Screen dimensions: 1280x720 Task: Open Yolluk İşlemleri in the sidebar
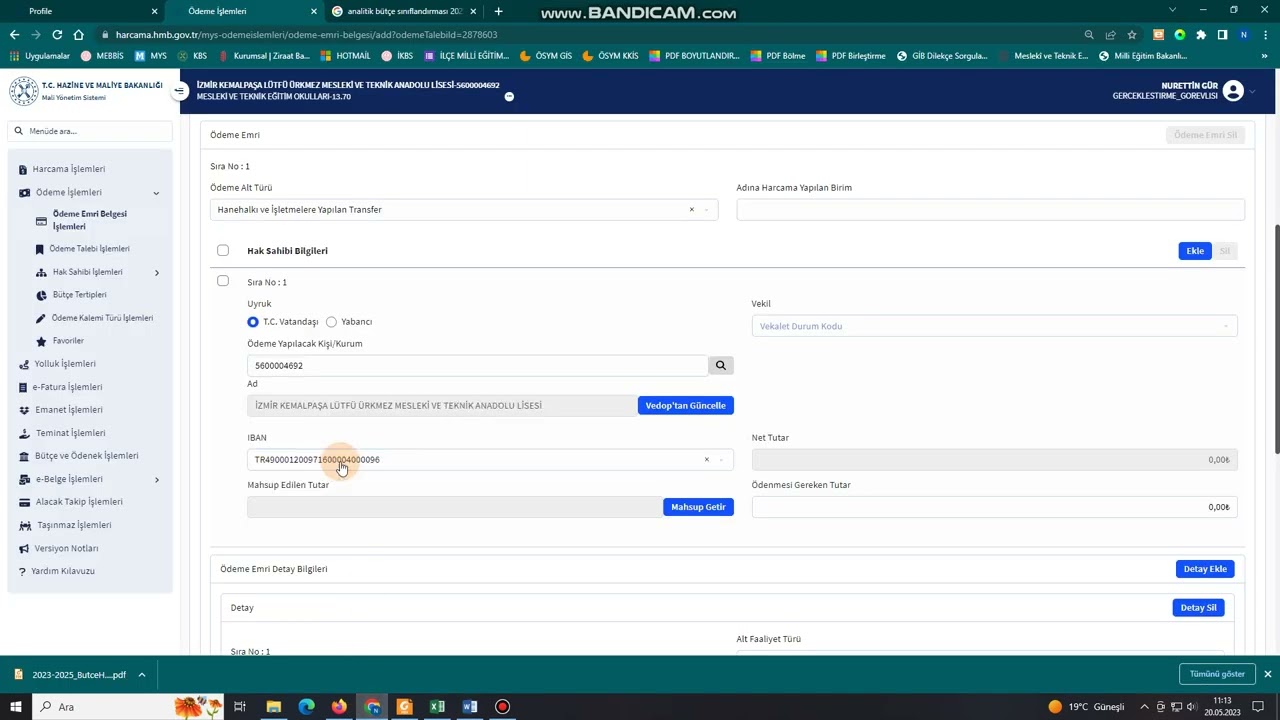65,364
